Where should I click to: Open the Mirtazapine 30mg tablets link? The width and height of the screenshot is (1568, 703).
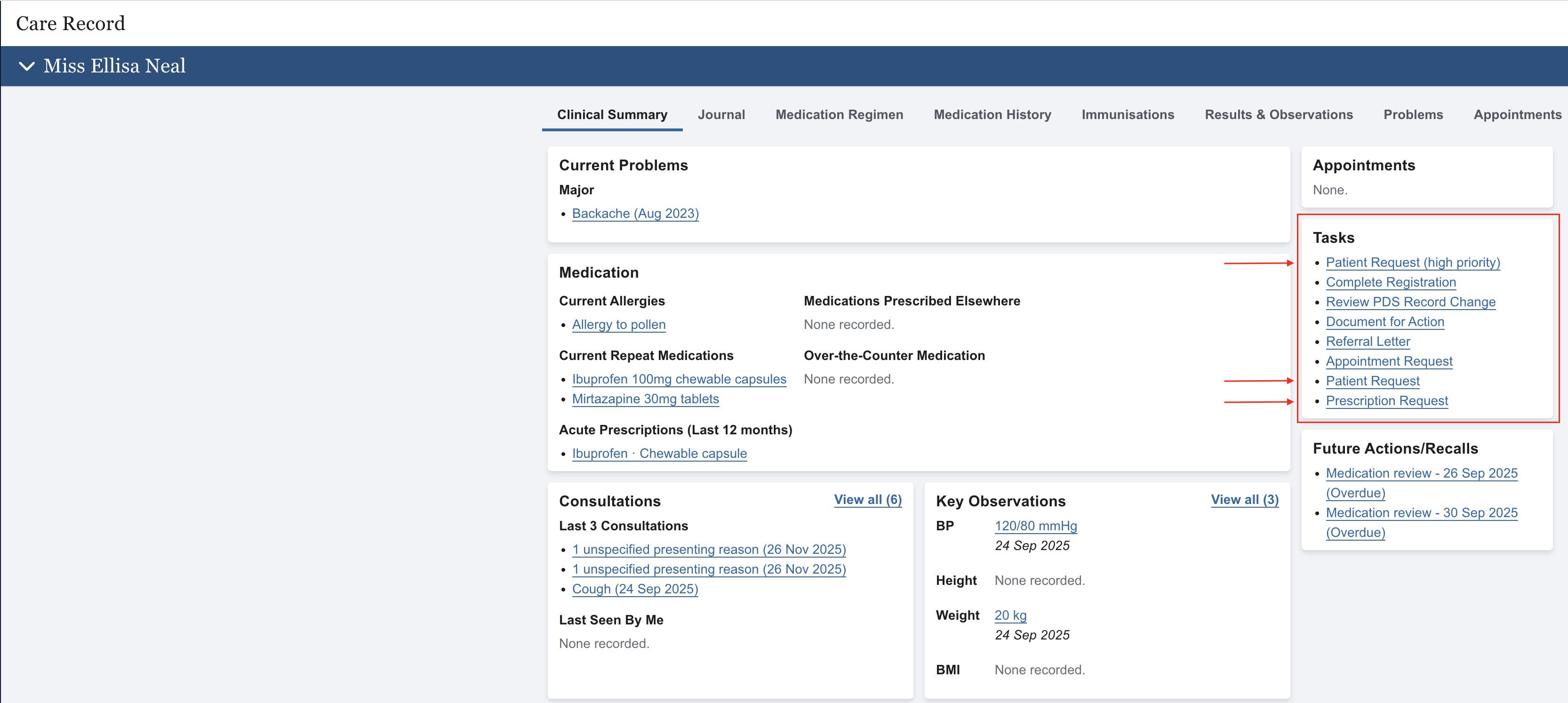[x=645, y=399]
